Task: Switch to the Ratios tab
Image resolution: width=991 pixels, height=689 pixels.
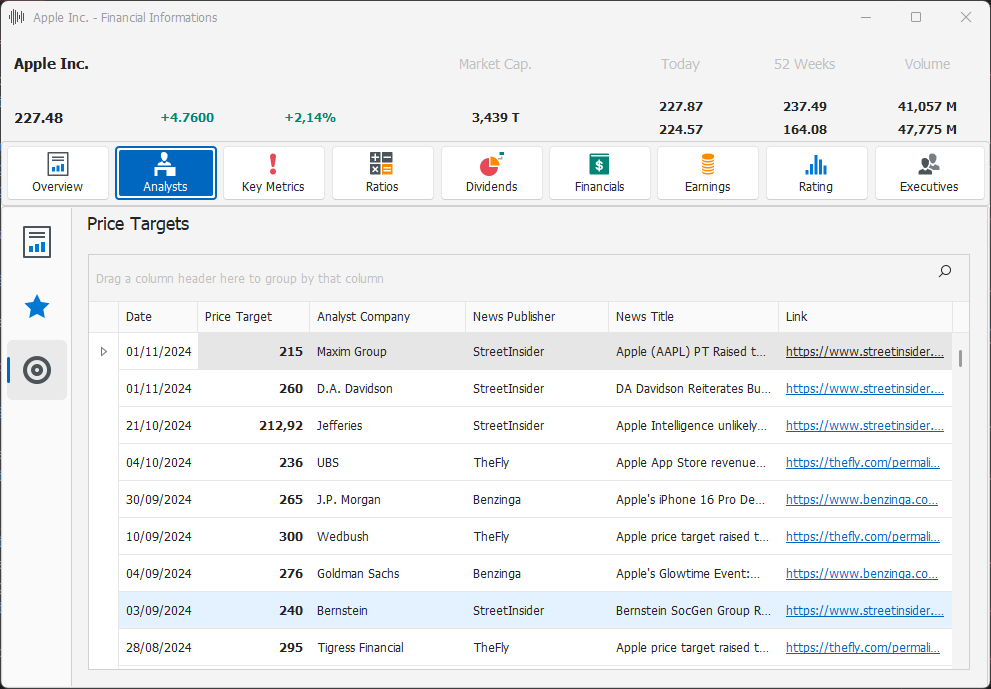Action: (x=382, y=173)
